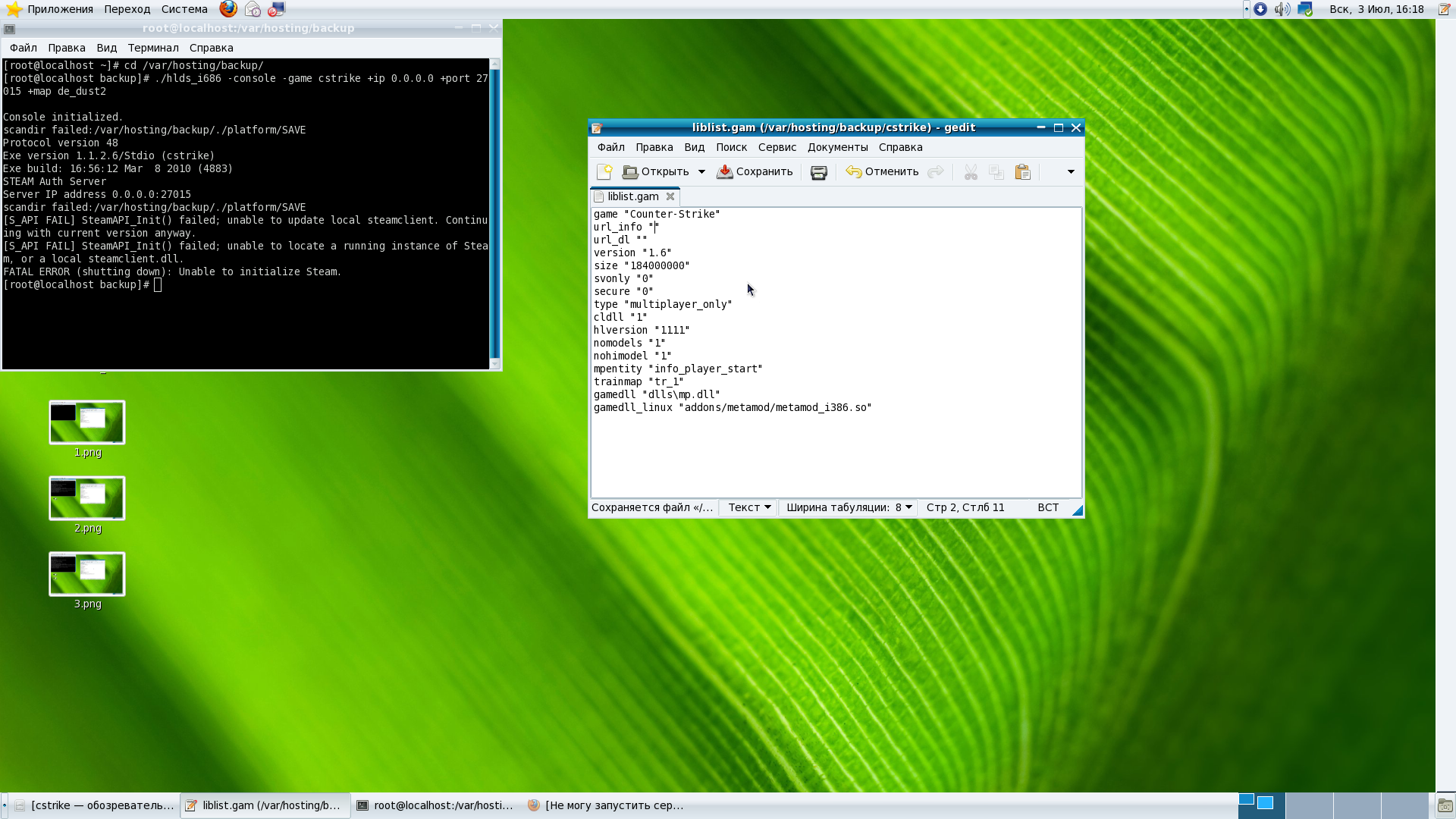Click line game "Counter-Strike" in editor
Screen dimensions: 1456x819
[x=657, y=214]
